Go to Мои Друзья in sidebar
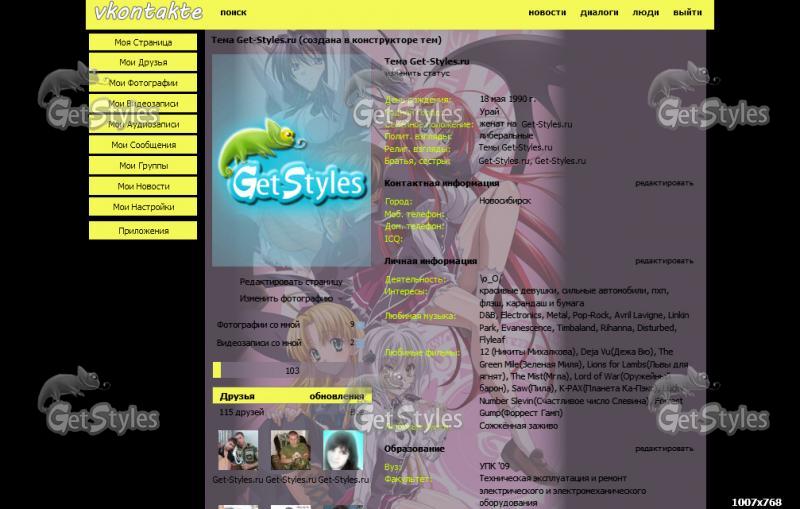This screenshot has height=509, width=800. pyautogui.click(x=143, y=62)
